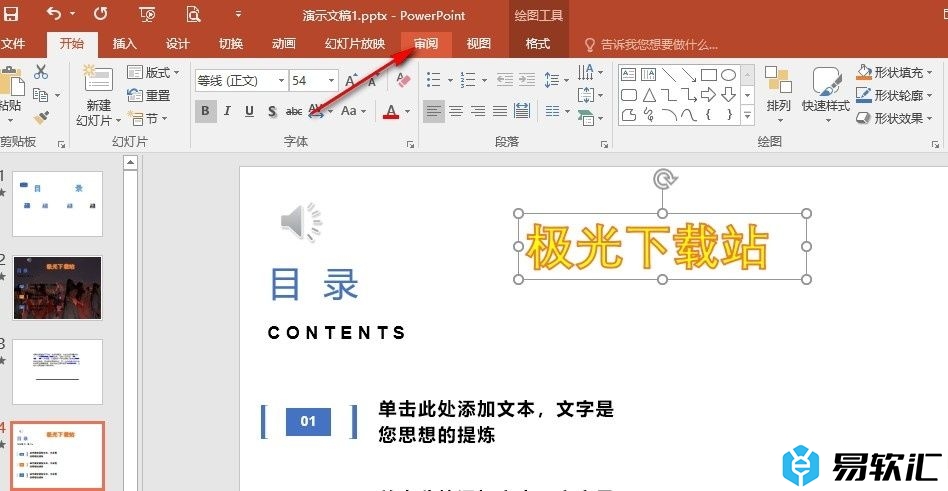Switch to the Insert (插入) tab
Image resolution: width=948 pixels, height=491 pixels.
coord(125,44)
